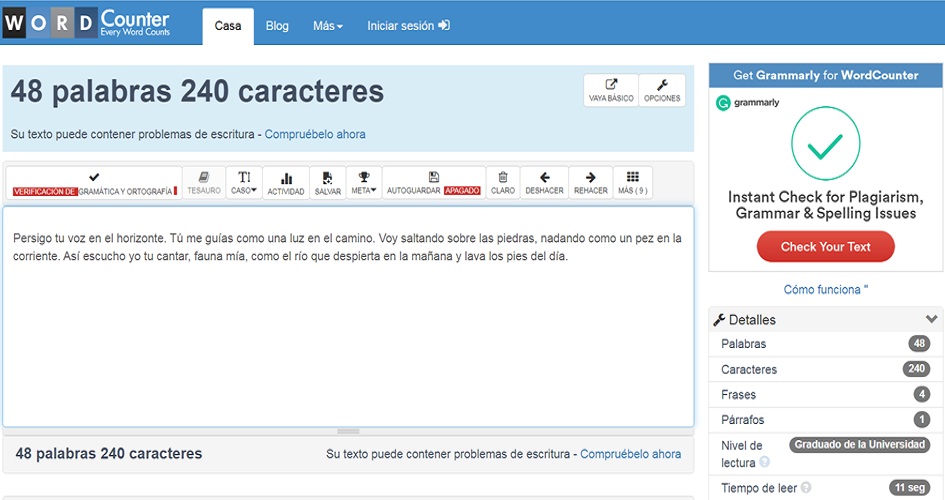945x500 pixels.
Task: Collapse the Detalles panel chevron
Action: 932,320
